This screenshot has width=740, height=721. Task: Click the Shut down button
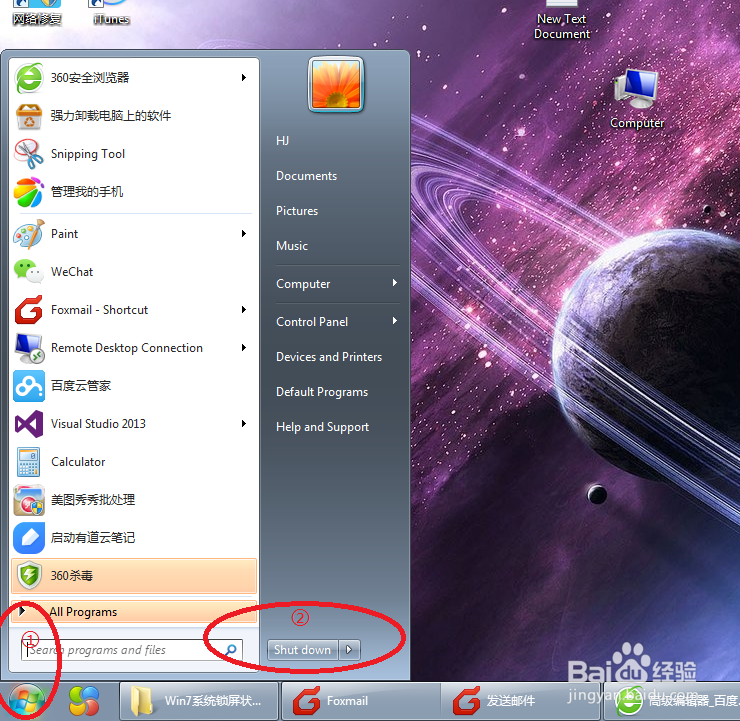click(x=303, y=650)
